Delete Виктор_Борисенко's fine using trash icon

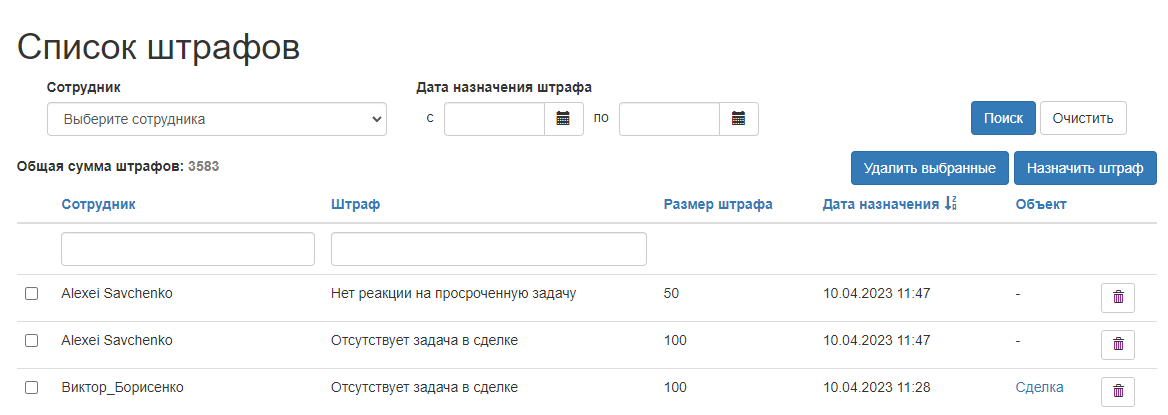1117,391
